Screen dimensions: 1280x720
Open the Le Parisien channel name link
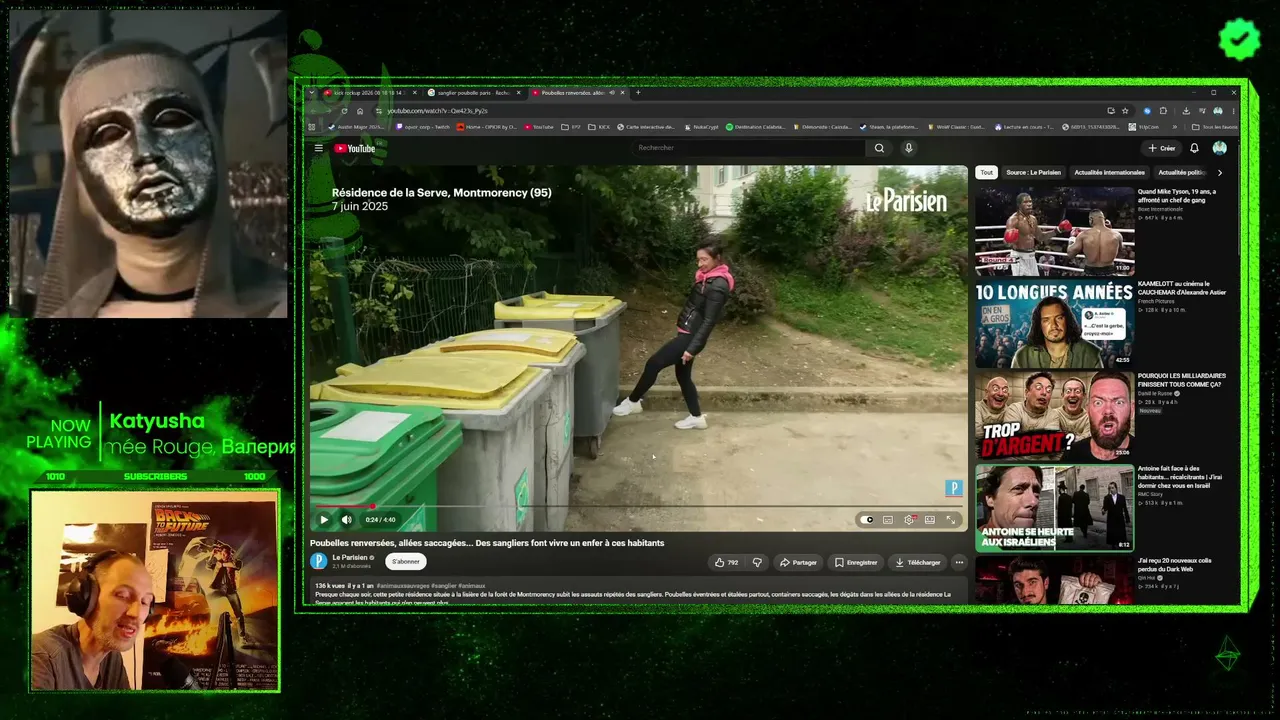coord(350,557)
